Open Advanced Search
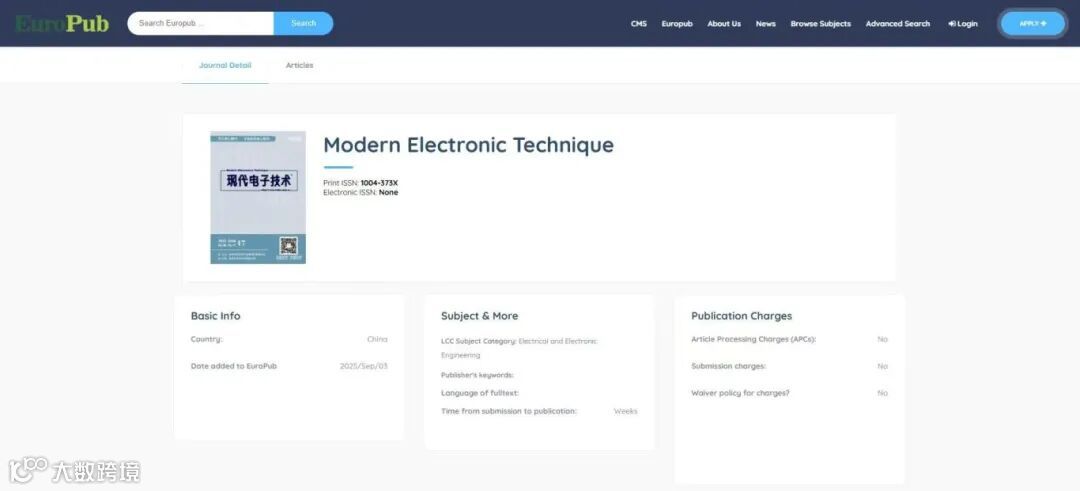Screen dimensions: 1080x491 pyautogui.click(x=897, y=23)
